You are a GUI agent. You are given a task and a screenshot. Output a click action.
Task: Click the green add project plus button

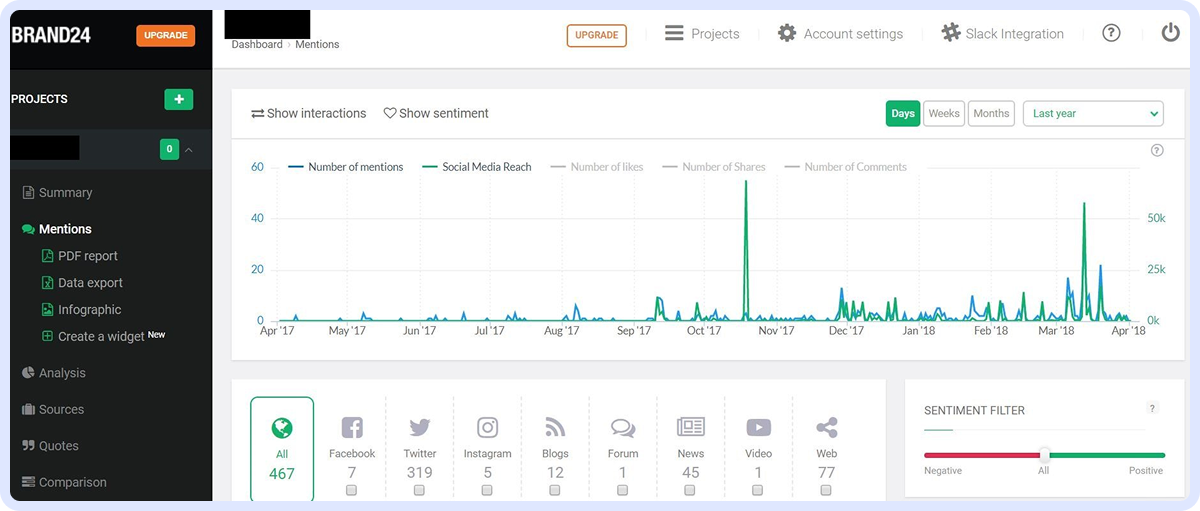click(178, 99)
